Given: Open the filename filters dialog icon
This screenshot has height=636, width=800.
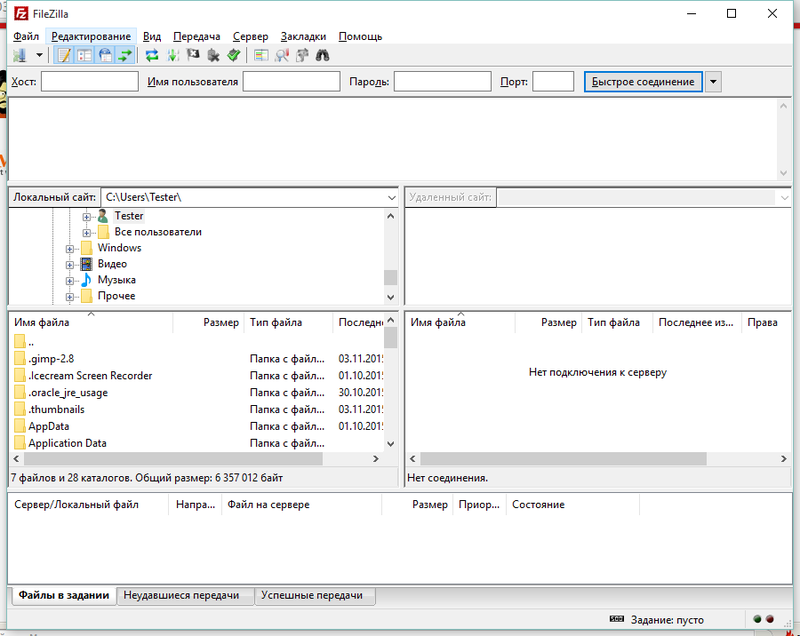Looking at the screenshot, I should coord(261,55).
